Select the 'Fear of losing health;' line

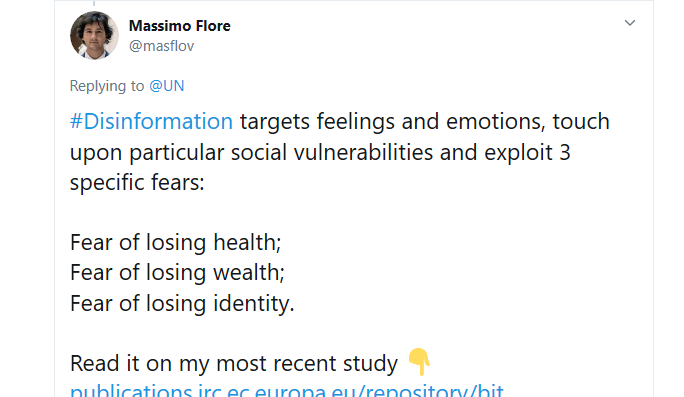(175, 243)
